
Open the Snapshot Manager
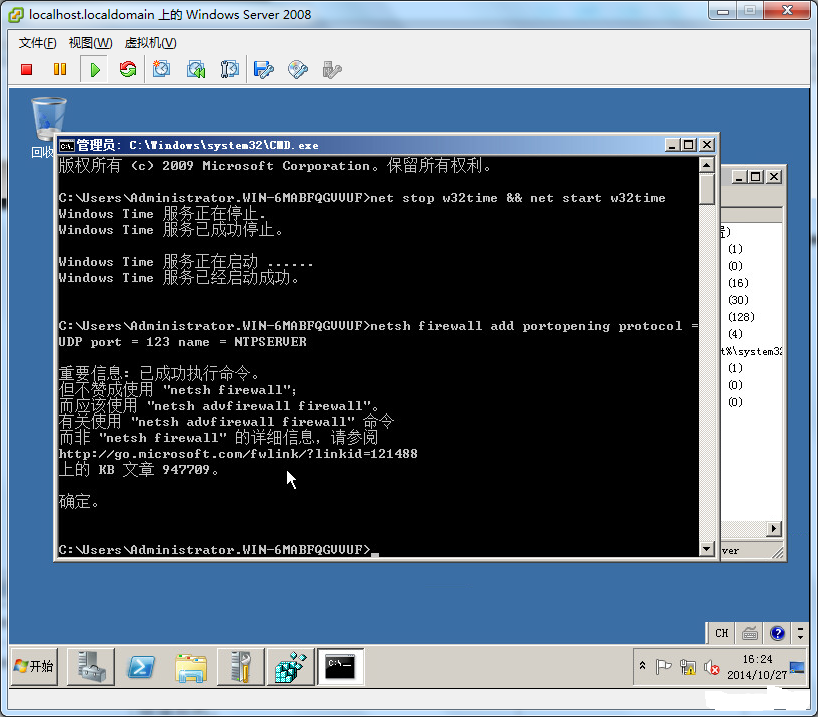click(x=230, y=69)
